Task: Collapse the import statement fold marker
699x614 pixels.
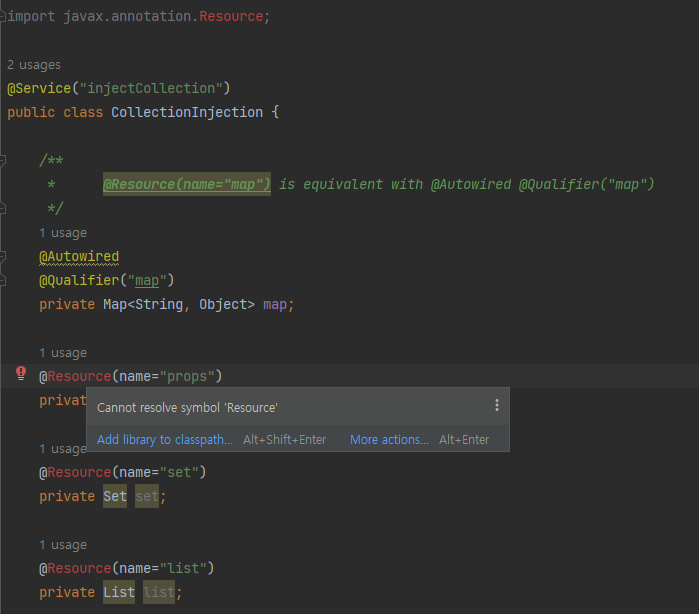Action: click(x=3, y=16)
